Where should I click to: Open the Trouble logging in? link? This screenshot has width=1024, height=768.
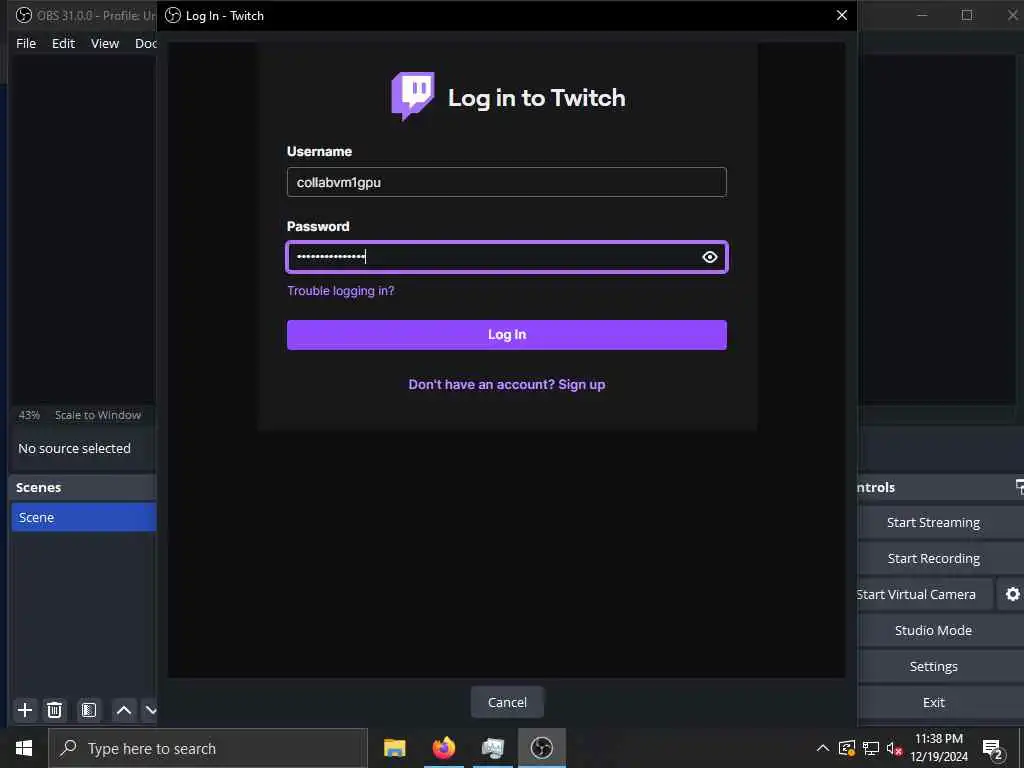pyautogui.click(x=341, y=291)
